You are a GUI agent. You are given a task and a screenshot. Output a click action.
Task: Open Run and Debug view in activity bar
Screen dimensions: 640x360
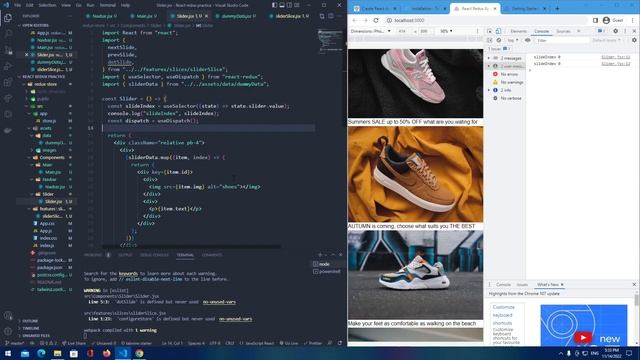tap(8, 66)
